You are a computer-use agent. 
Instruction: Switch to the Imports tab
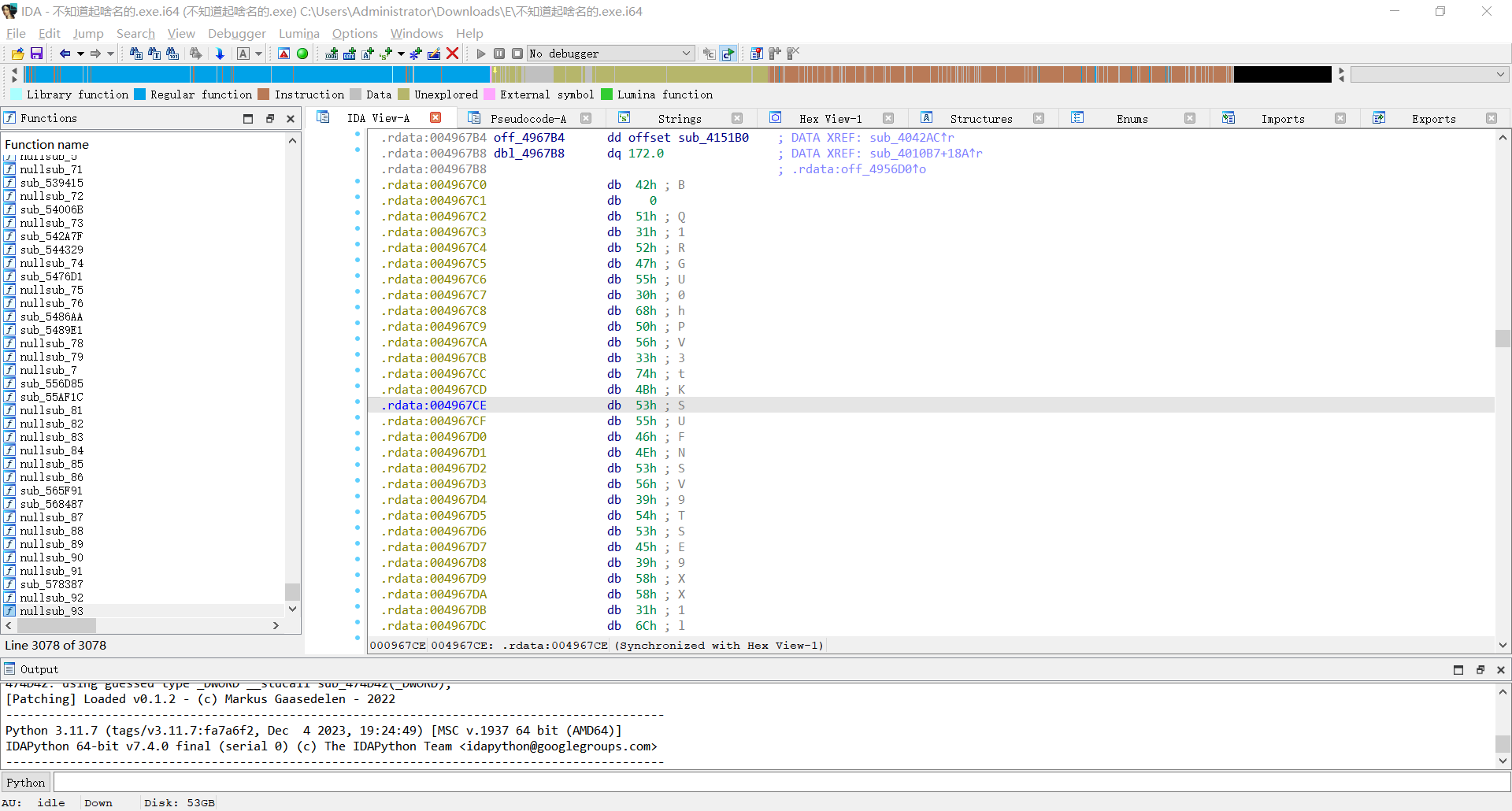(1283, 118)
